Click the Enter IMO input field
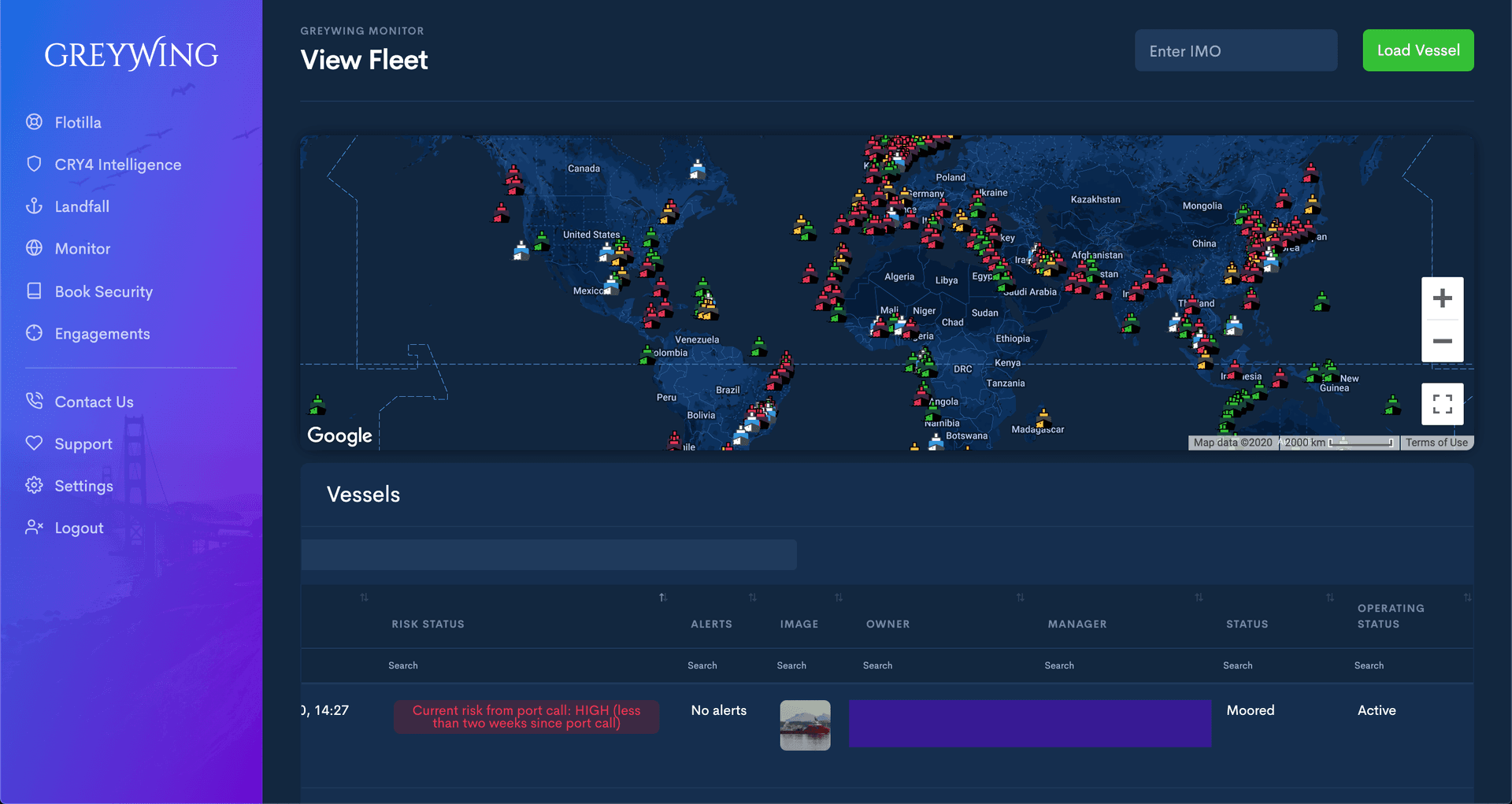The width and height of the screenshot is (1512, 804). [1236, 50]
